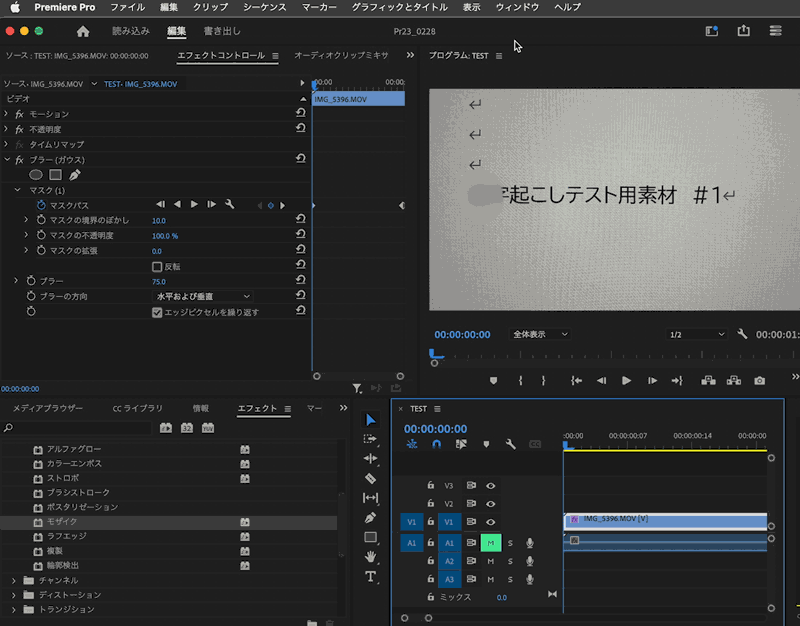Reset the Motion effect

tap(301, 113)
